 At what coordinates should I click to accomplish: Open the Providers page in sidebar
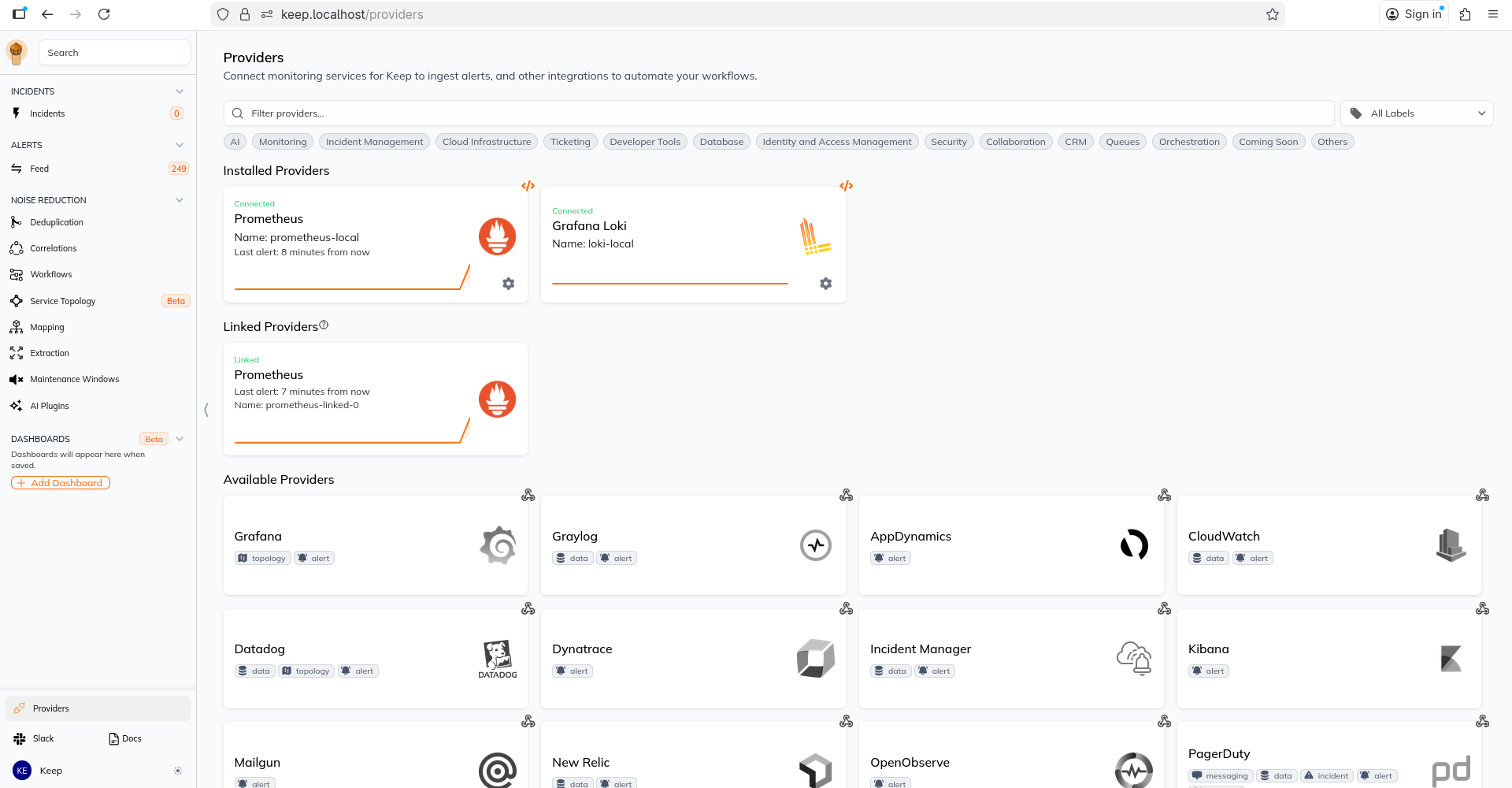(98, 708)
